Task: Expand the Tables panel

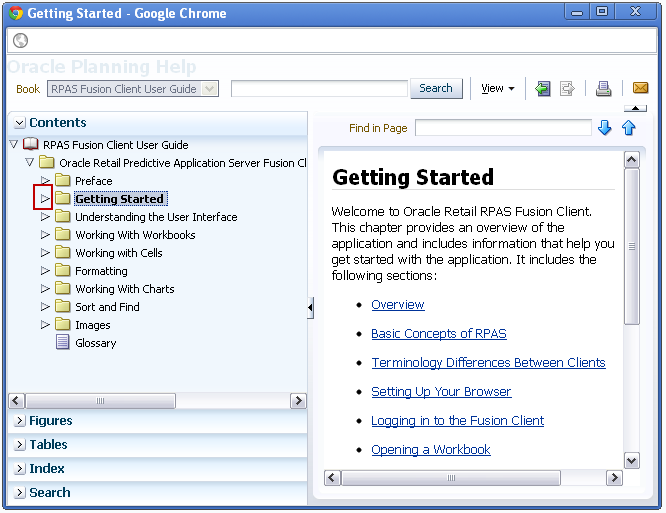Action: 19,445
